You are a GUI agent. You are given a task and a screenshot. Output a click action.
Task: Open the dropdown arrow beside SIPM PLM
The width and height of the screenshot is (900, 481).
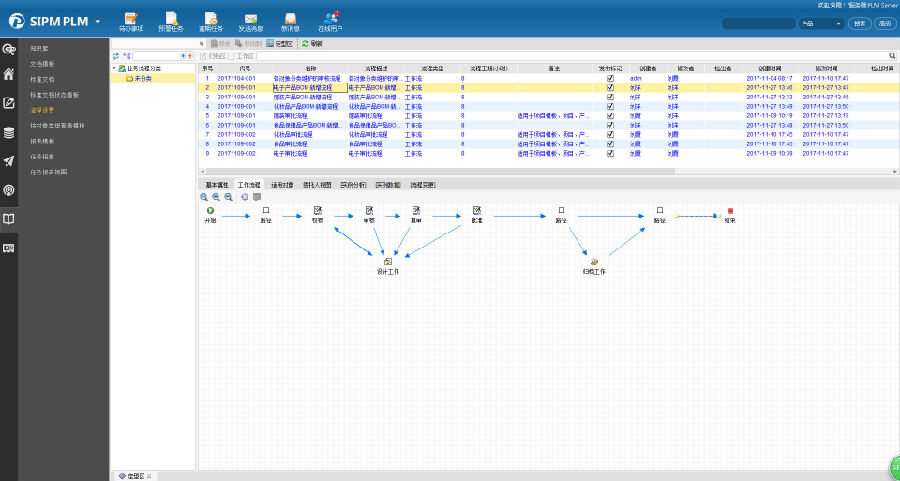(x=98, y=21)
